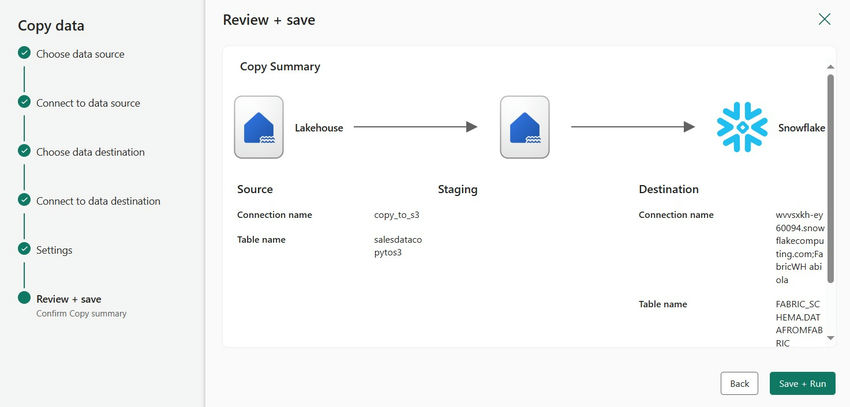Viewport: 850px width, 407px height.
Task: Jump to Choose data destination step
Action: coord(90,152)
